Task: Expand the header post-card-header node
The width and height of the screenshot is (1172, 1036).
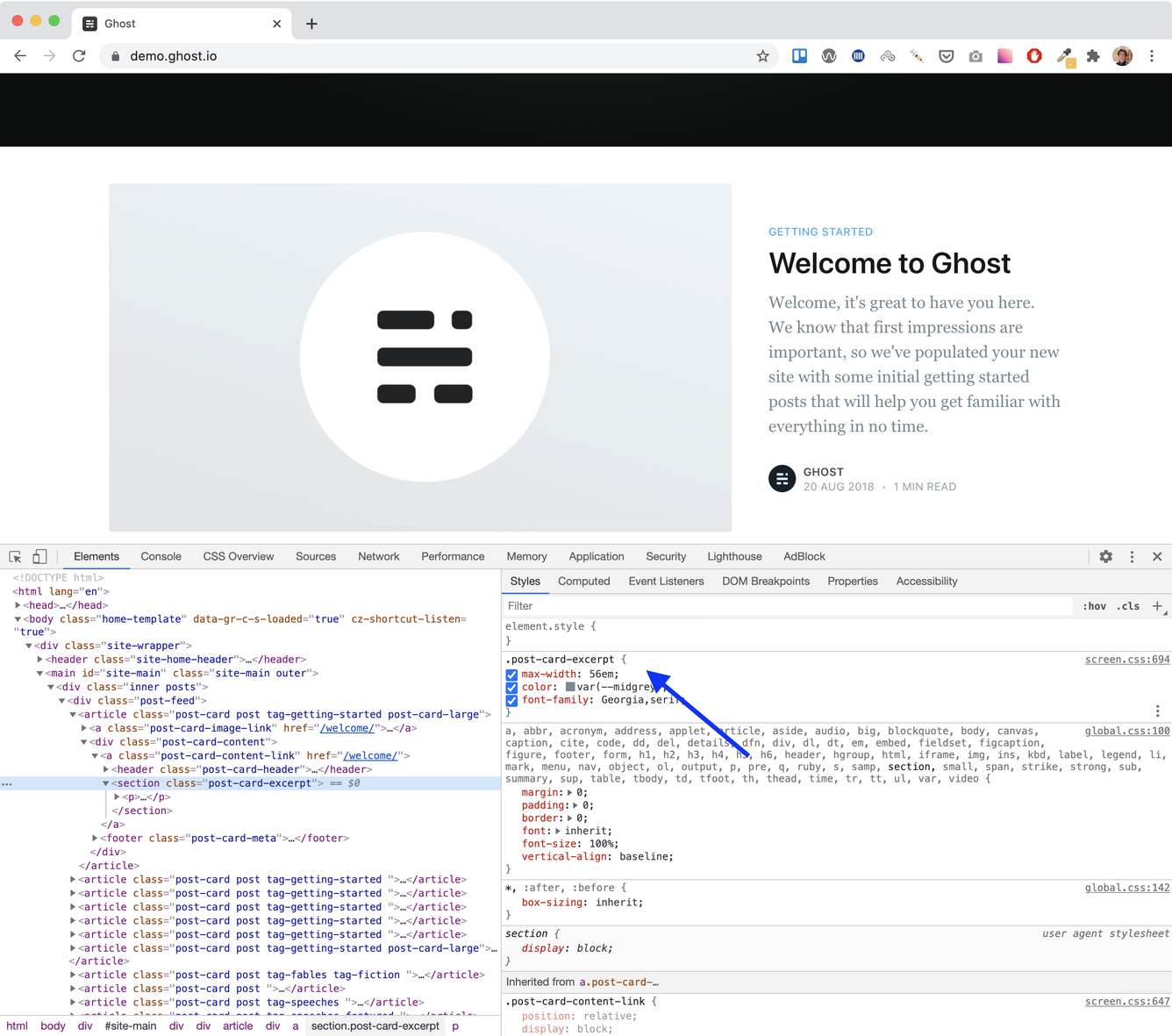Action: pos(106,769)
